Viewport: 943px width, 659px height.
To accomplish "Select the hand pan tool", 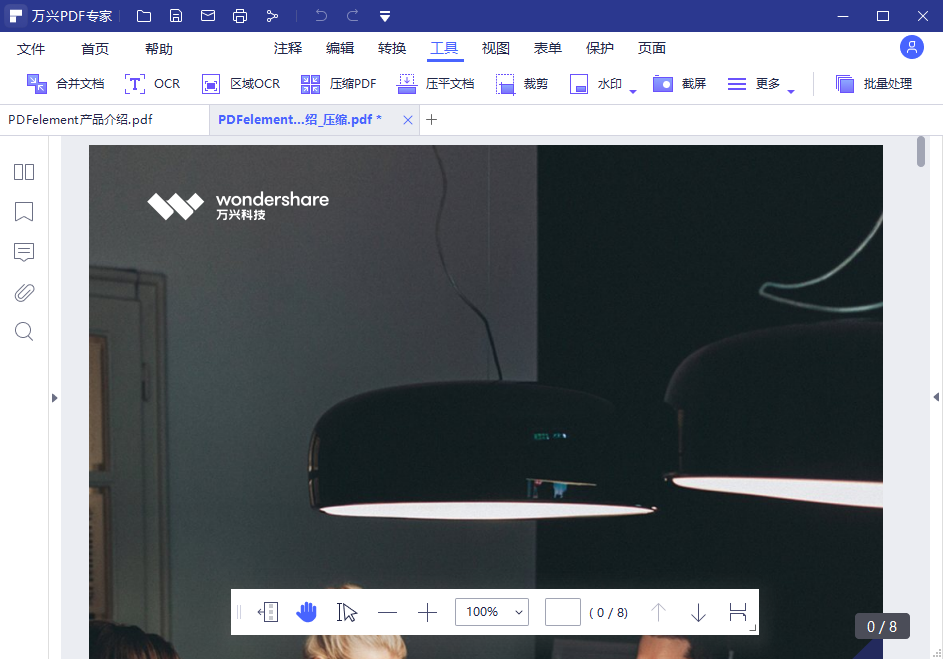I will [307, 611].
